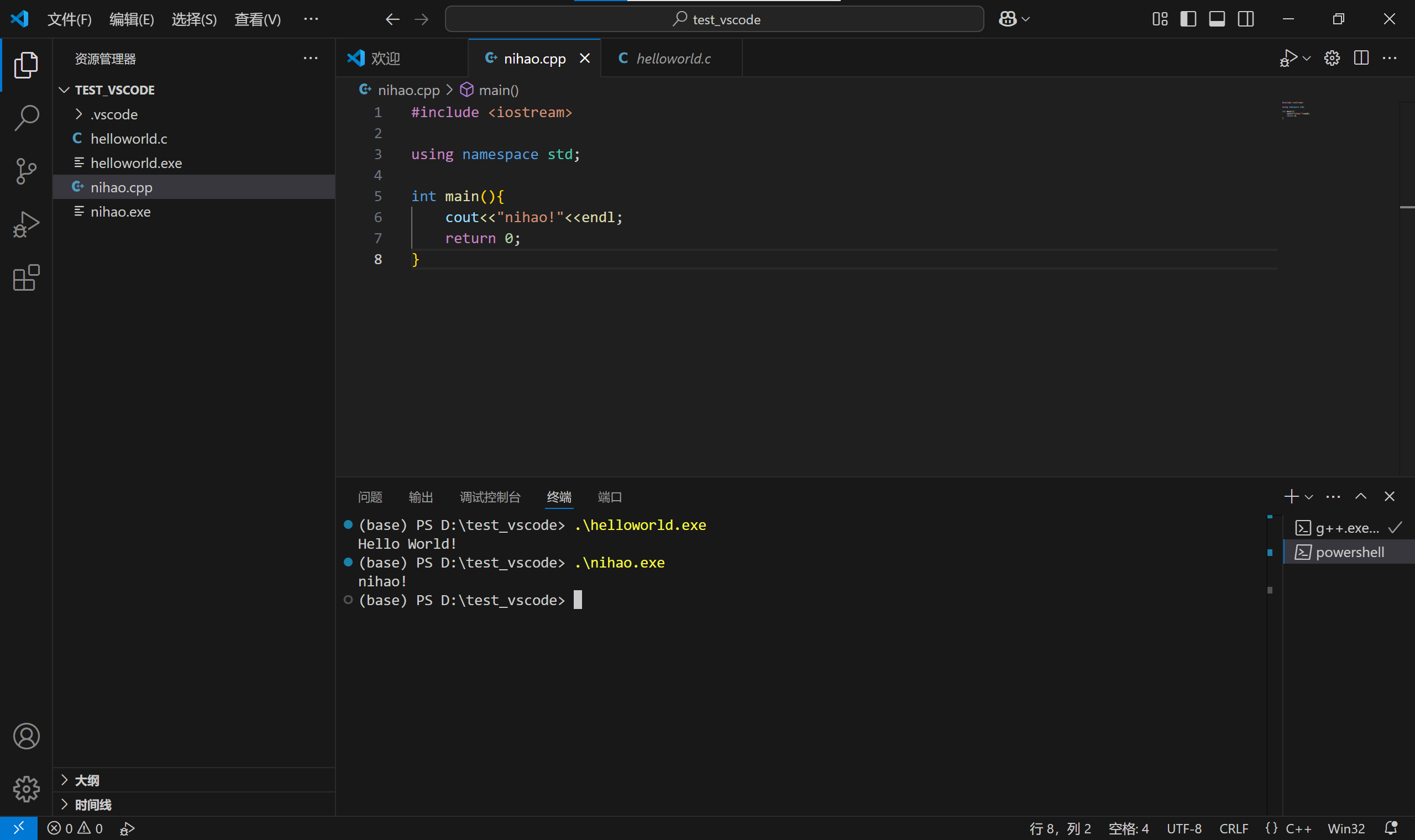Click the Accounts icon in the sidebar
Screen dimensions: 1415x840
tap(26, 736)
